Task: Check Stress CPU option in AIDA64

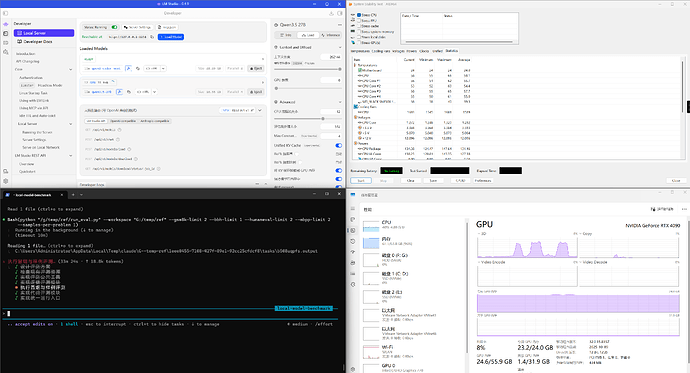Action: tap(360, 15)
